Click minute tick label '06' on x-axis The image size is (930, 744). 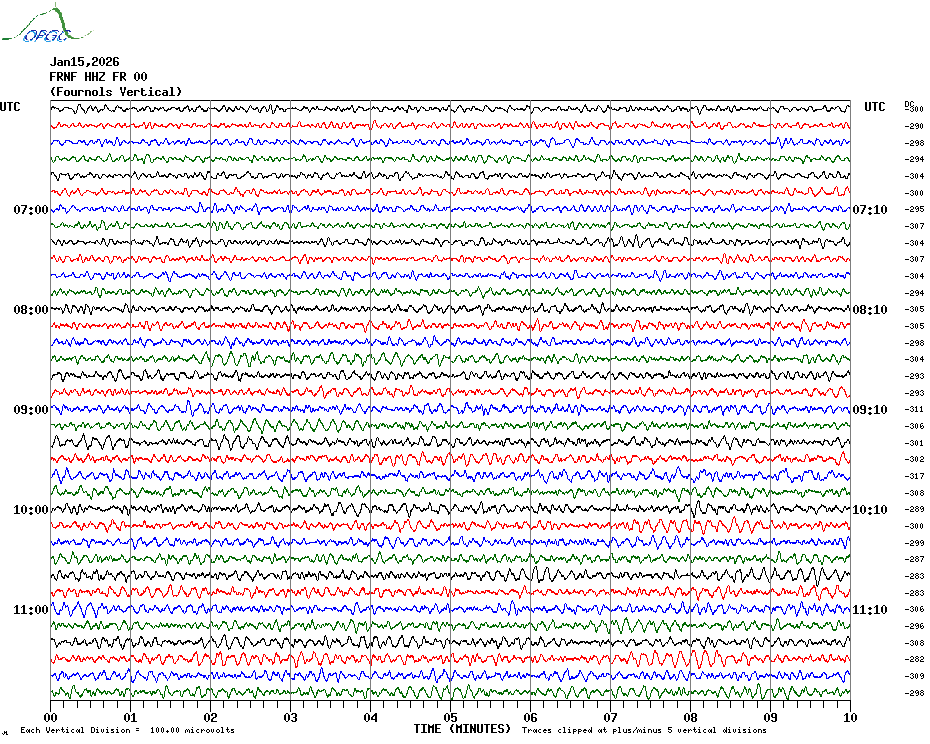pyautogui.click(x=530, y=718)
